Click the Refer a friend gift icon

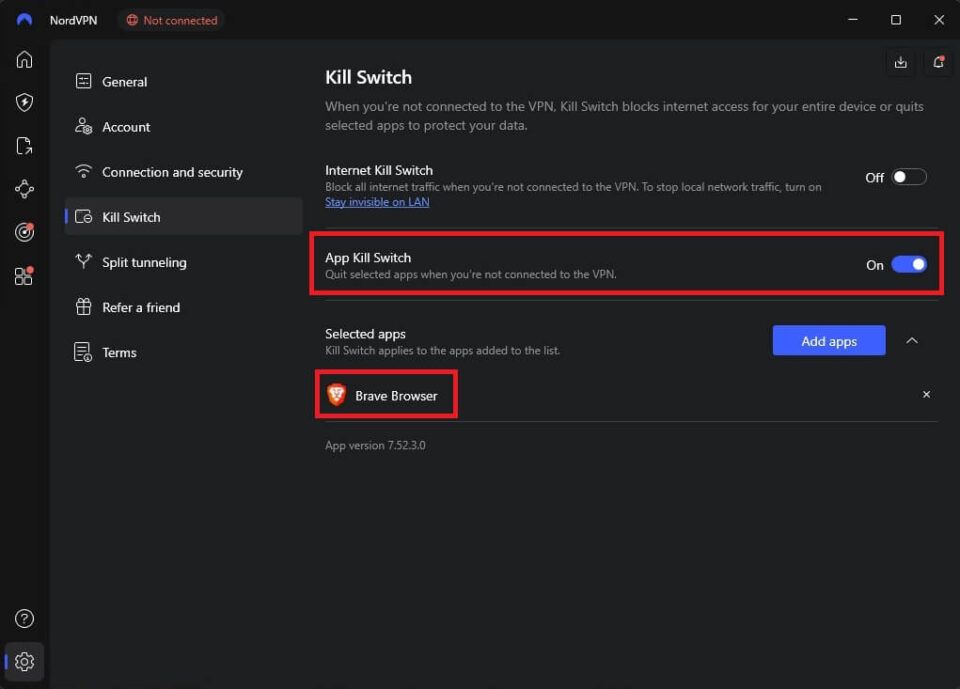pyautogui.click(x=84, y=307)
